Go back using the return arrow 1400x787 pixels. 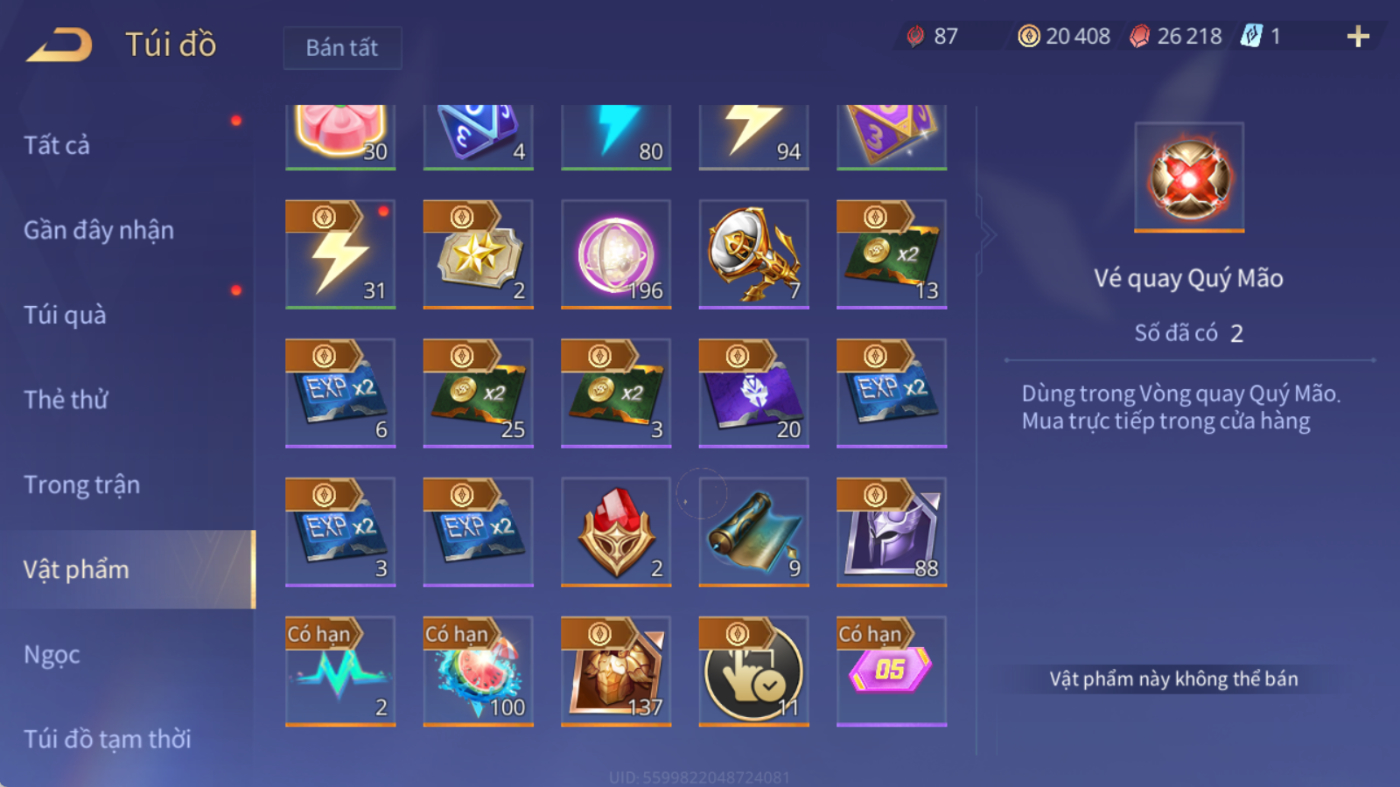(60, 45)
